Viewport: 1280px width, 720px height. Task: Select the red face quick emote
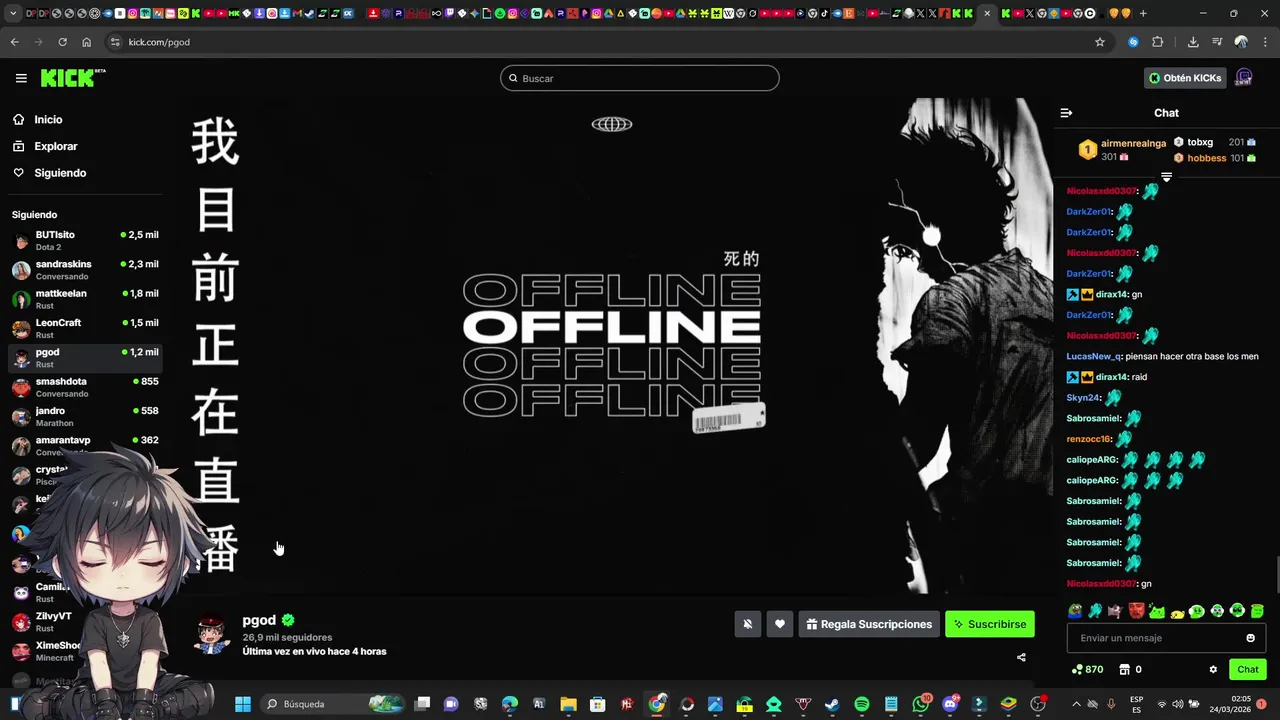1136,611
